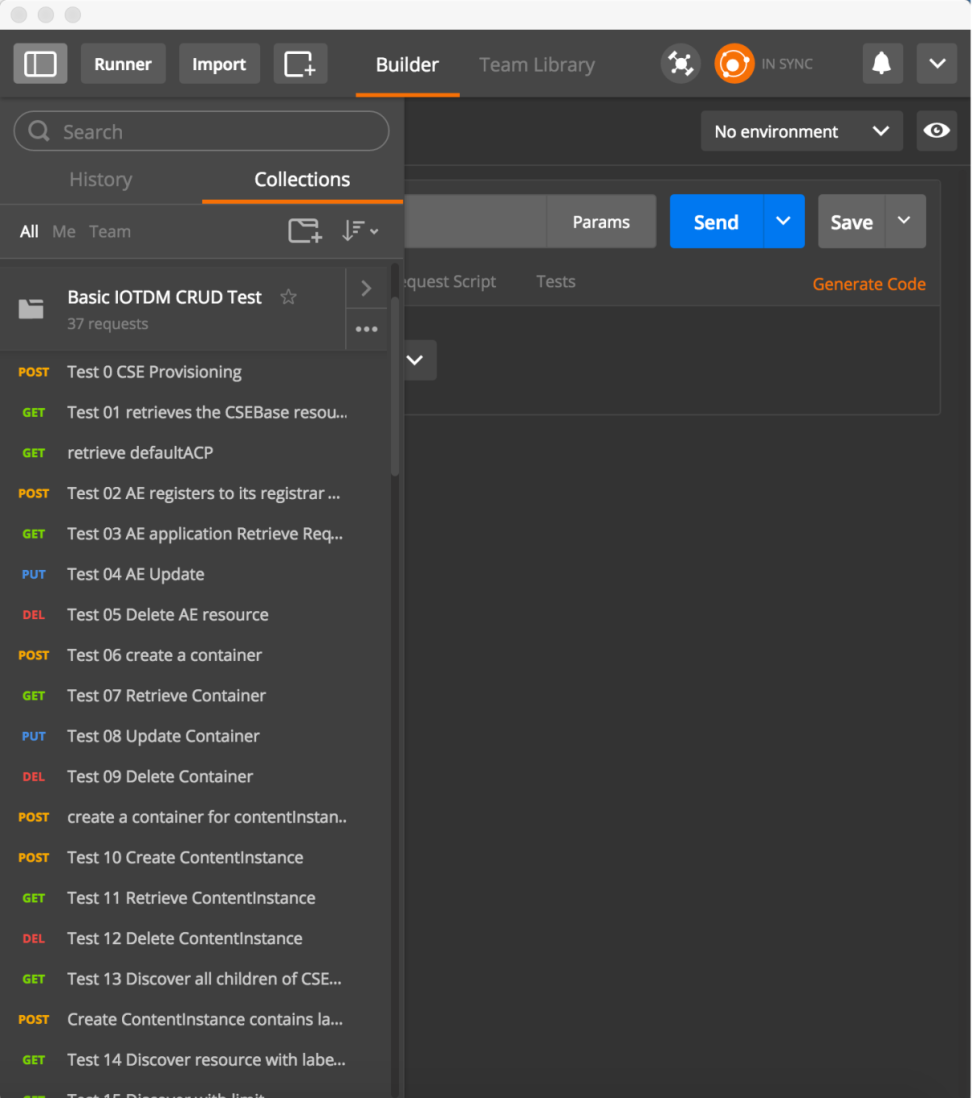Click the orange sync status icon

(734, 64)
